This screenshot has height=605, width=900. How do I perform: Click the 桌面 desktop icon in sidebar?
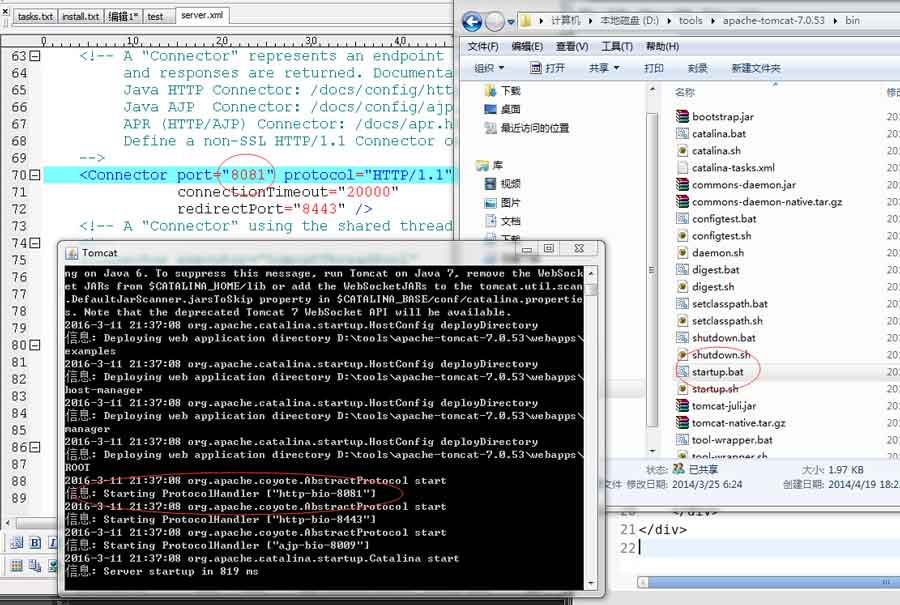pos(491,109)
